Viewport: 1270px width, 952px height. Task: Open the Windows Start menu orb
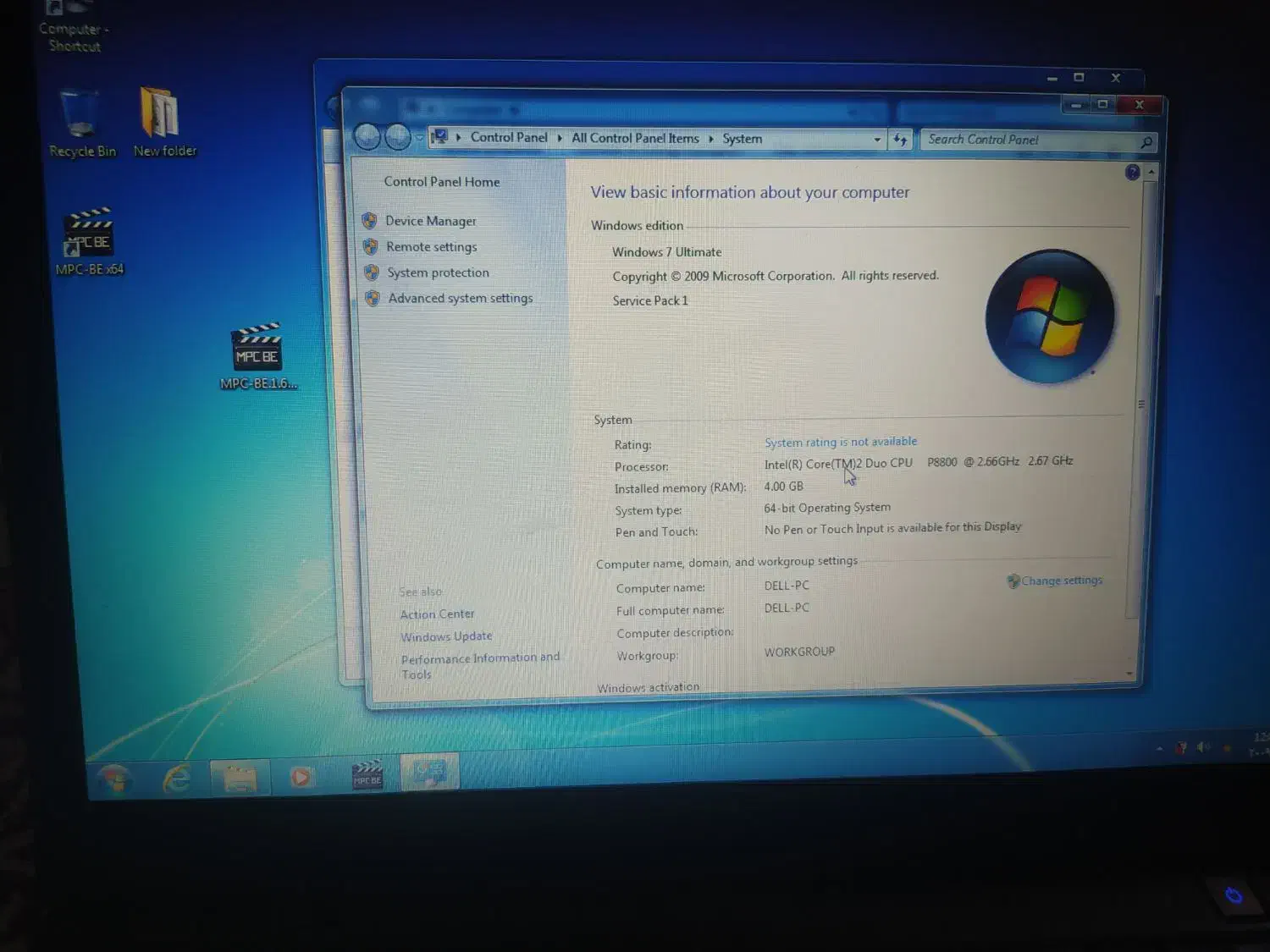(113, 778)
